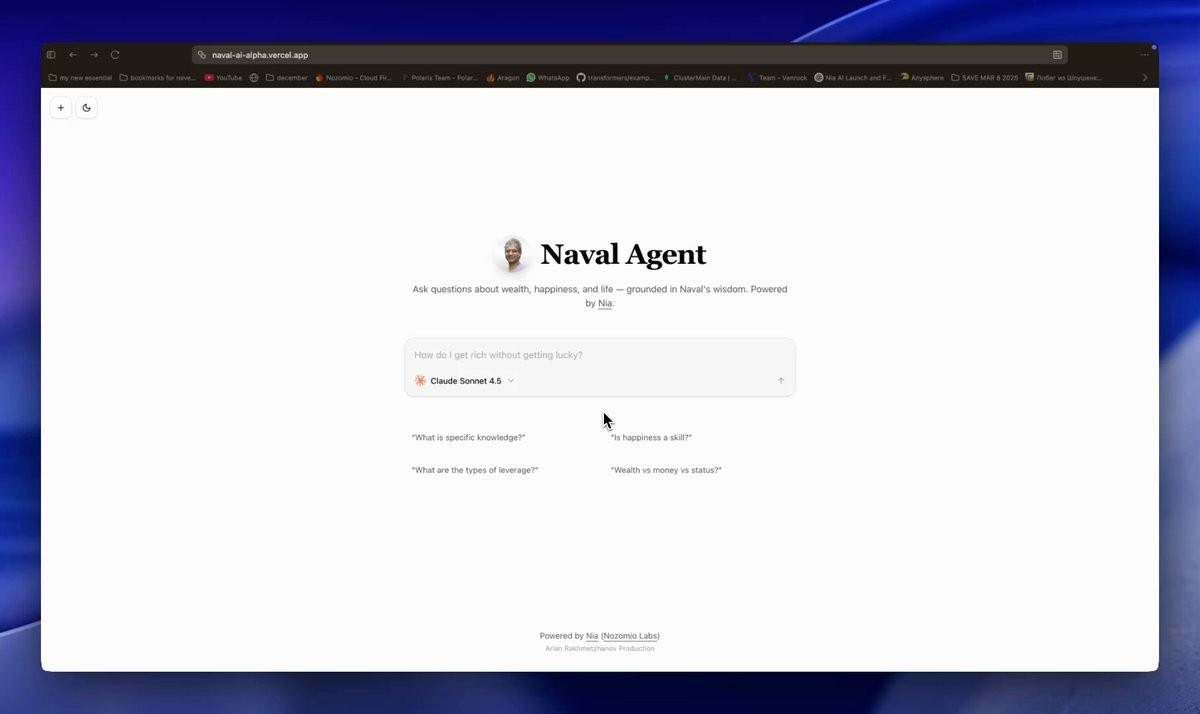This screenshot has height=714, width=1200.
Task: Go forward with browser forward arrow
Action: 94,55
